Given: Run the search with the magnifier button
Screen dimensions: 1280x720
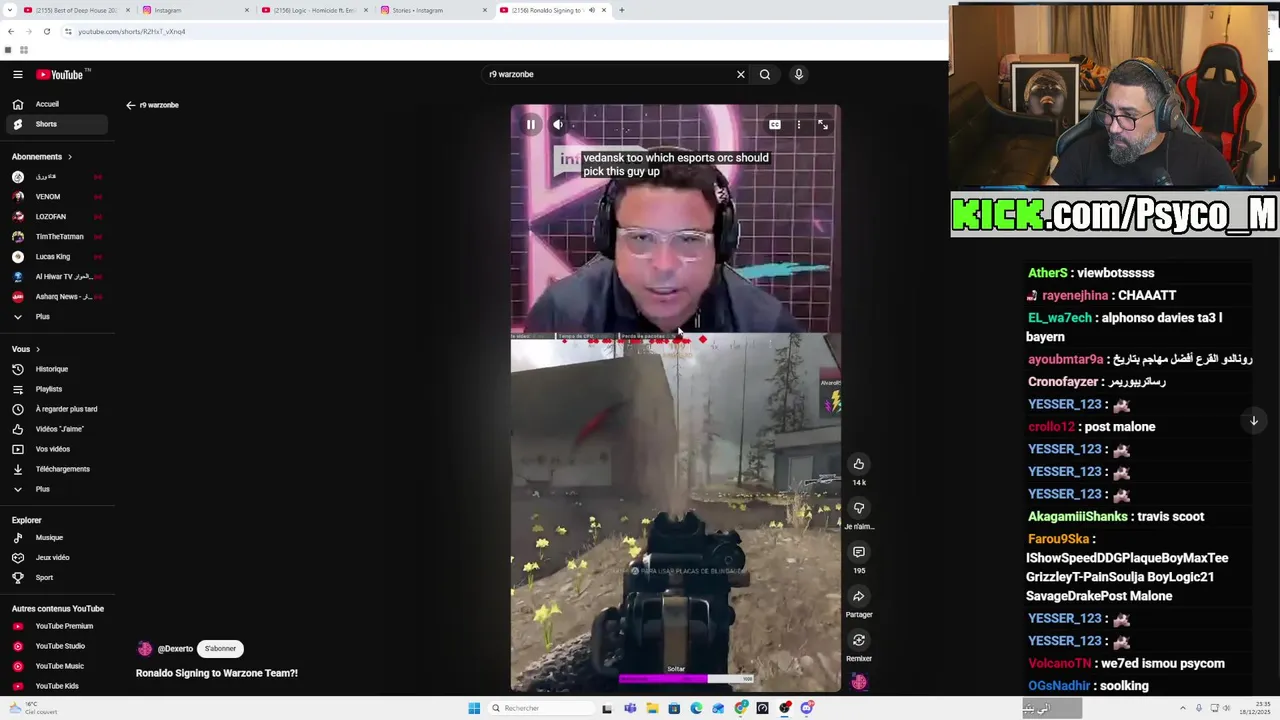Looking at the screenshot, I should pyautogui.click(x=765, y=74).
